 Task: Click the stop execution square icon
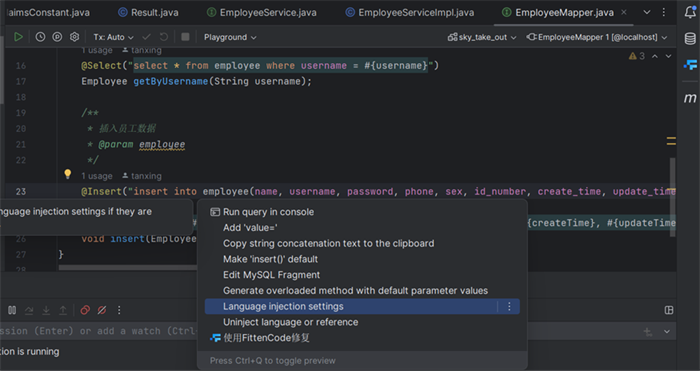pos(185,37)
